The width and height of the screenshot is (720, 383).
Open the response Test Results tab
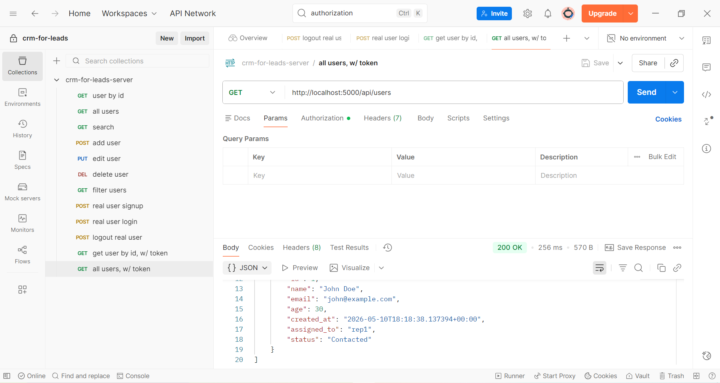point(349,248)
